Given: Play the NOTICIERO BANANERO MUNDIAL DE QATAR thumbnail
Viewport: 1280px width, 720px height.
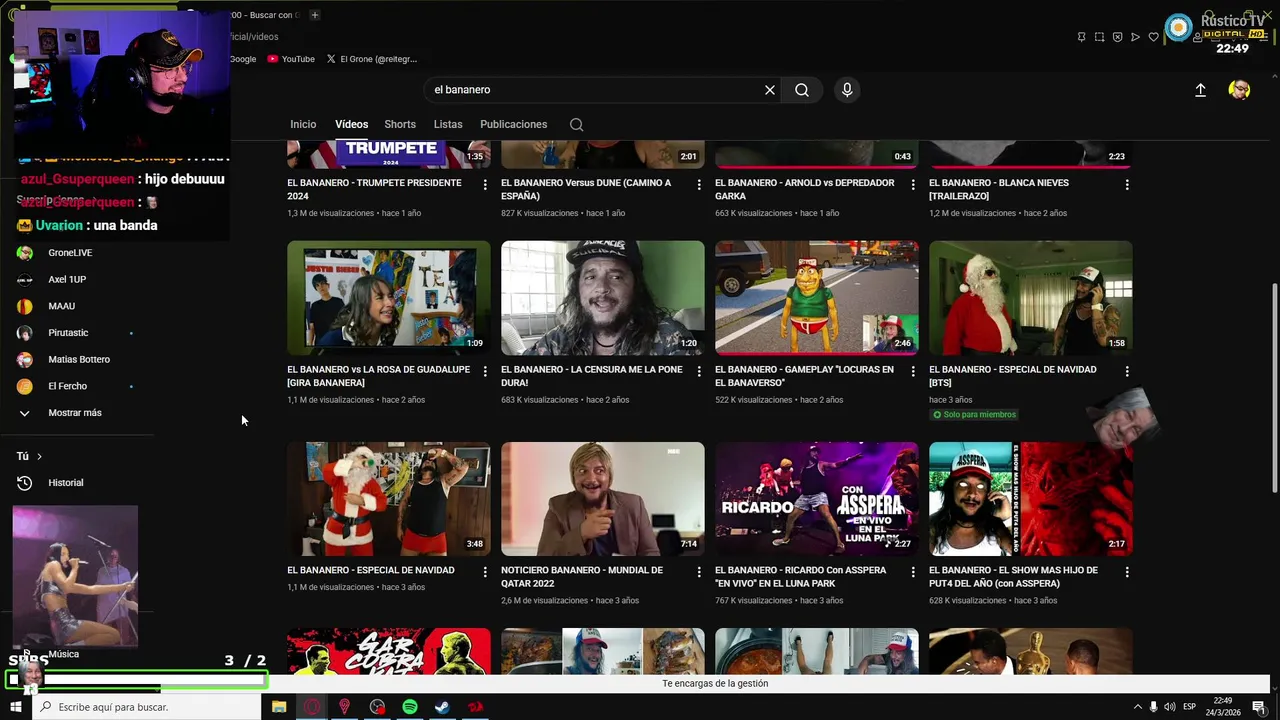Looking at the screenshot, I should 603,499.
